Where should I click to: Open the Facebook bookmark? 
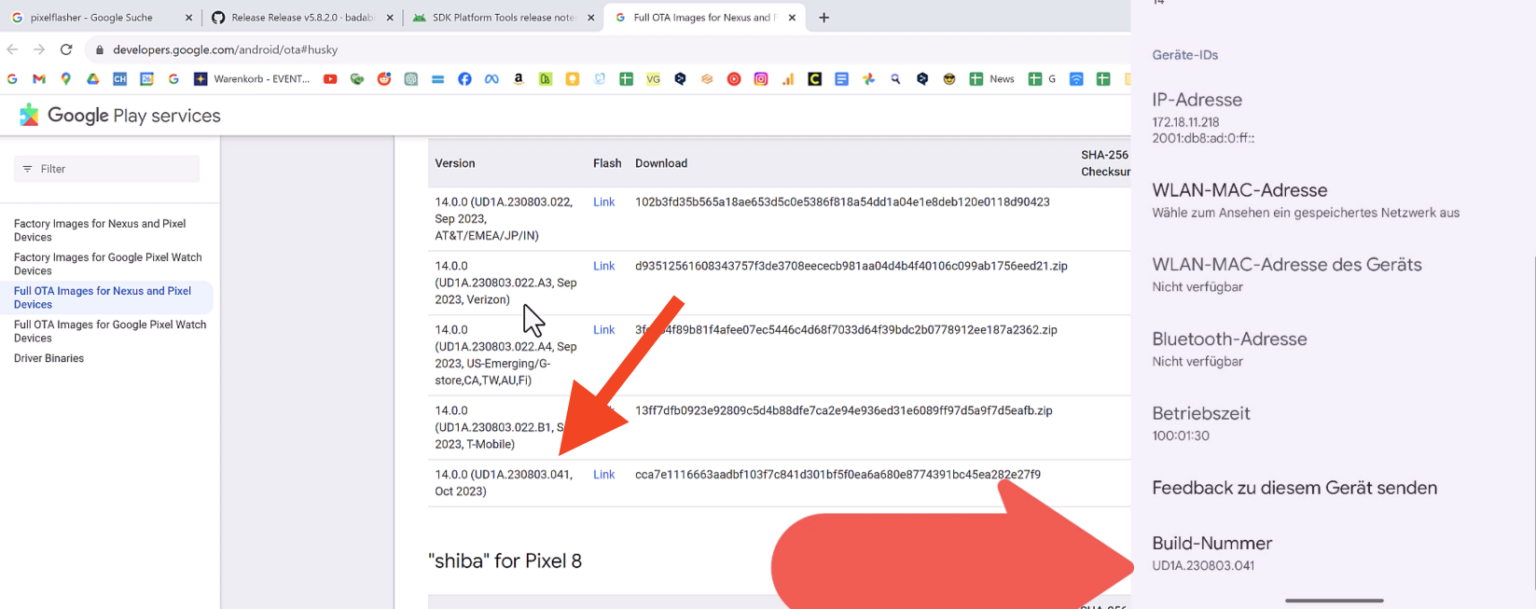point(465,78)
